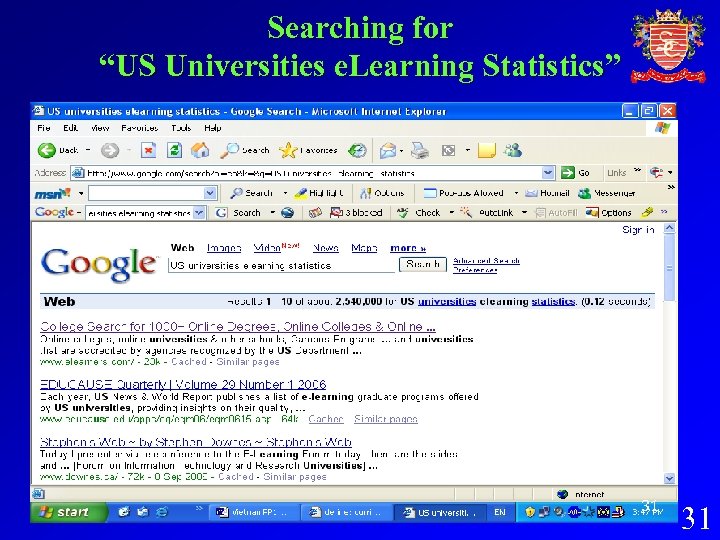Click the MSN toolbar Search button
720x540 pixels.
[252, 193]
